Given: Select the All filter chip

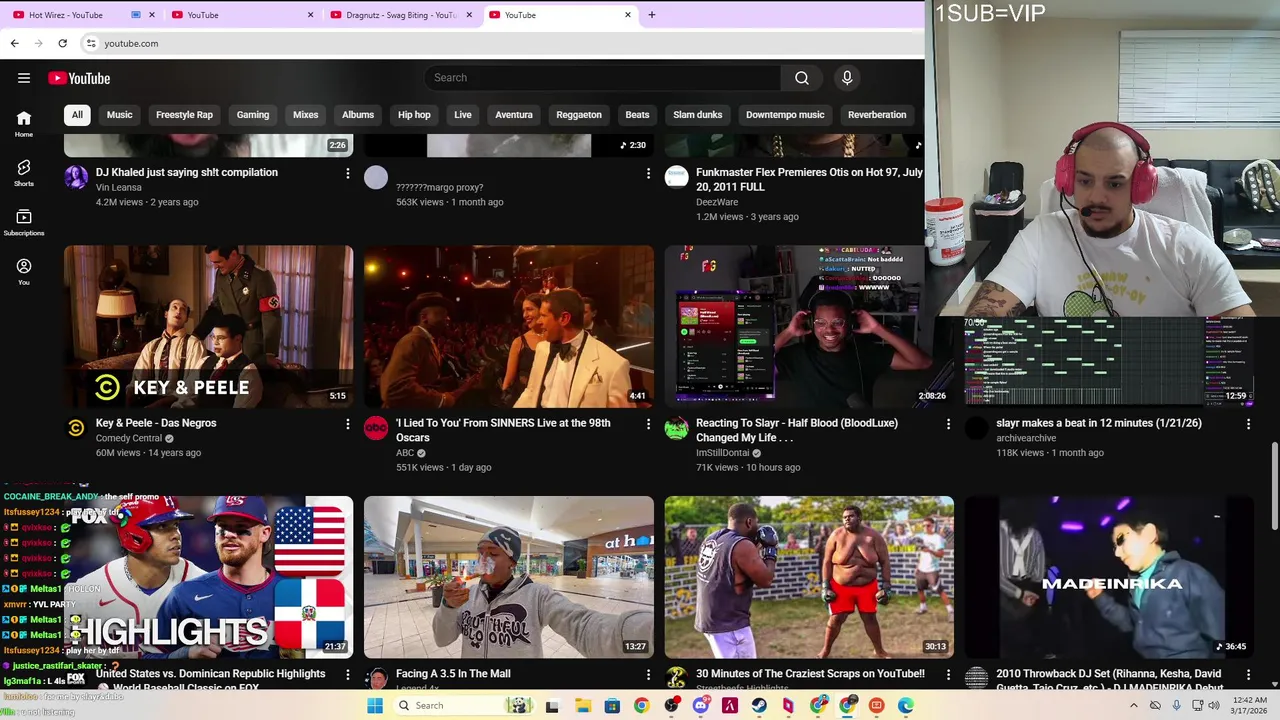Looking at the screenshot, I should [x=77, y=115].
